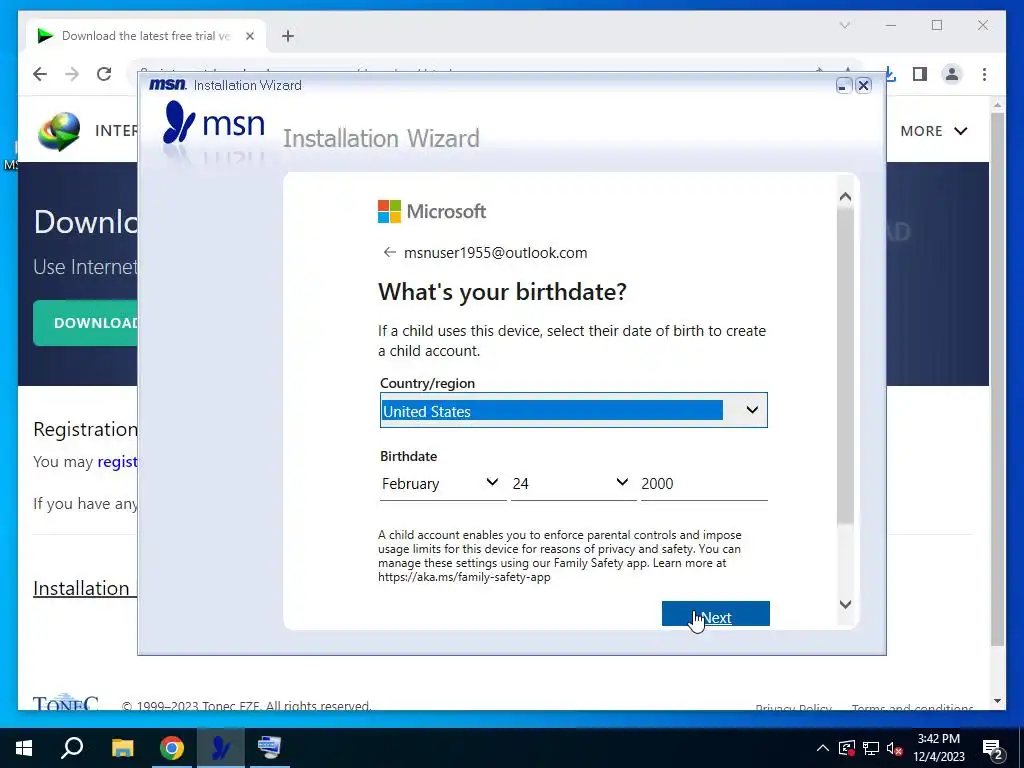Click the security tray icon with red dot
The height and width of the screenshot is (768, 1024).
point(846,748)
